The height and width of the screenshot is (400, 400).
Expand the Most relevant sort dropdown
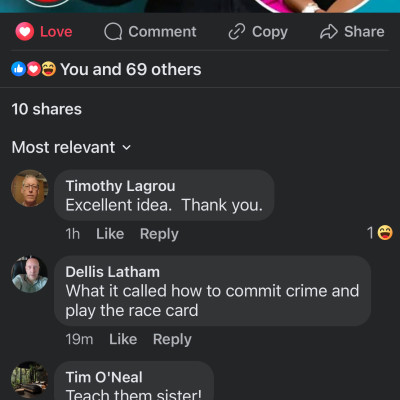[x=72, y=147]
